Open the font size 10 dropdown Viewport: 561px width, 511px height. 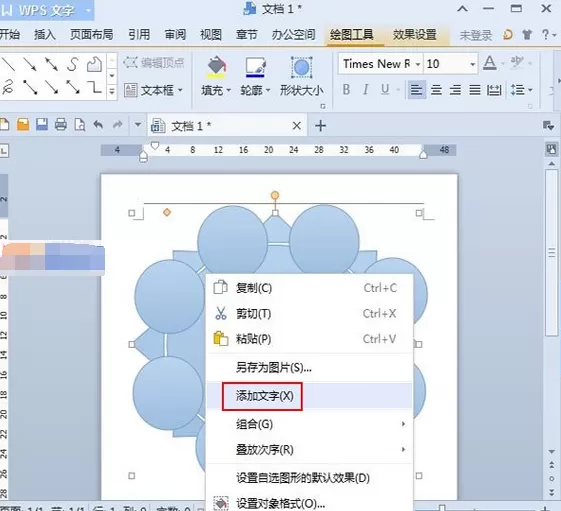point(473,64)
